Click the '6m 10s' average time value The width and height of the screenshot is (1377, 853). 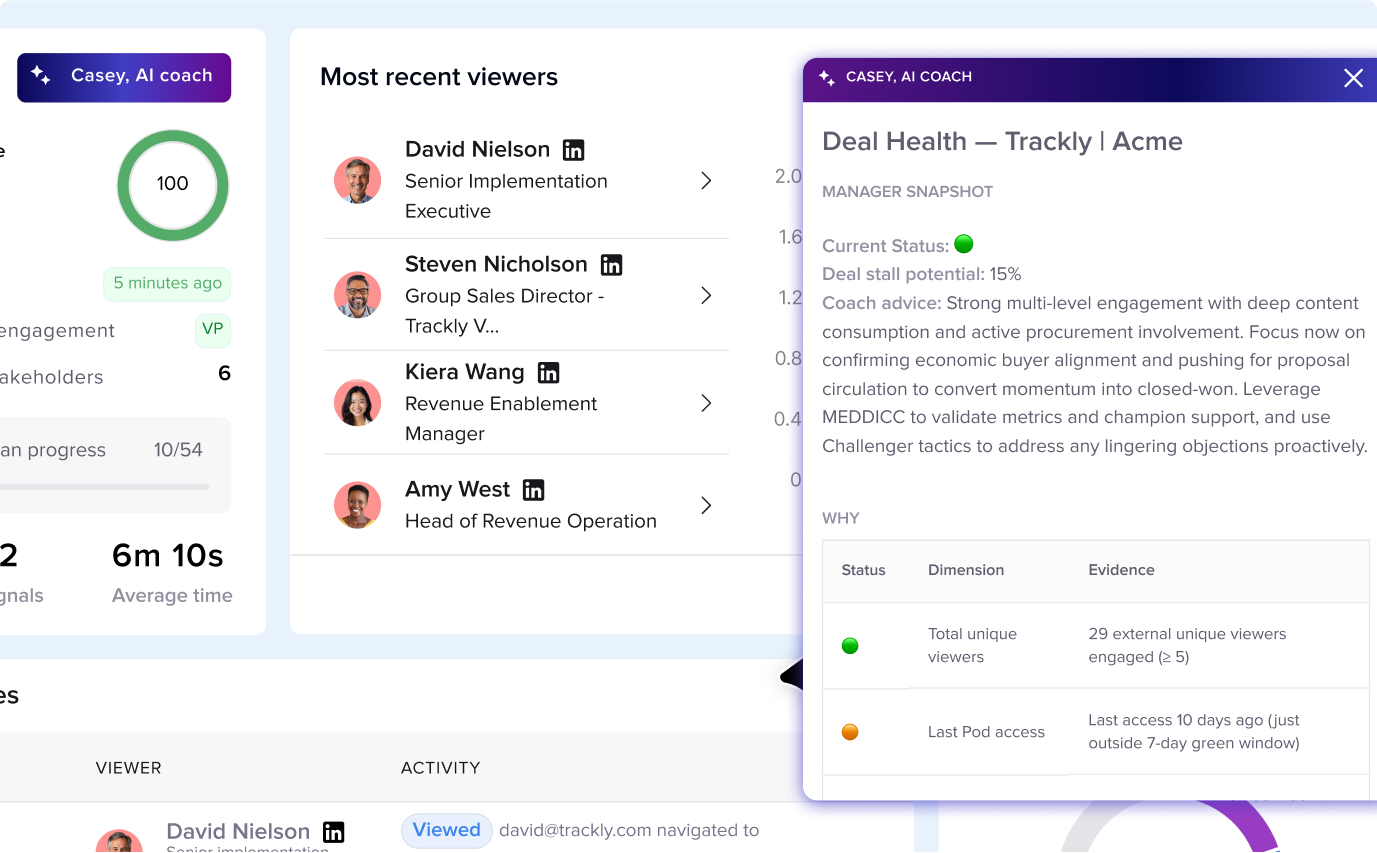pos(168,555)
